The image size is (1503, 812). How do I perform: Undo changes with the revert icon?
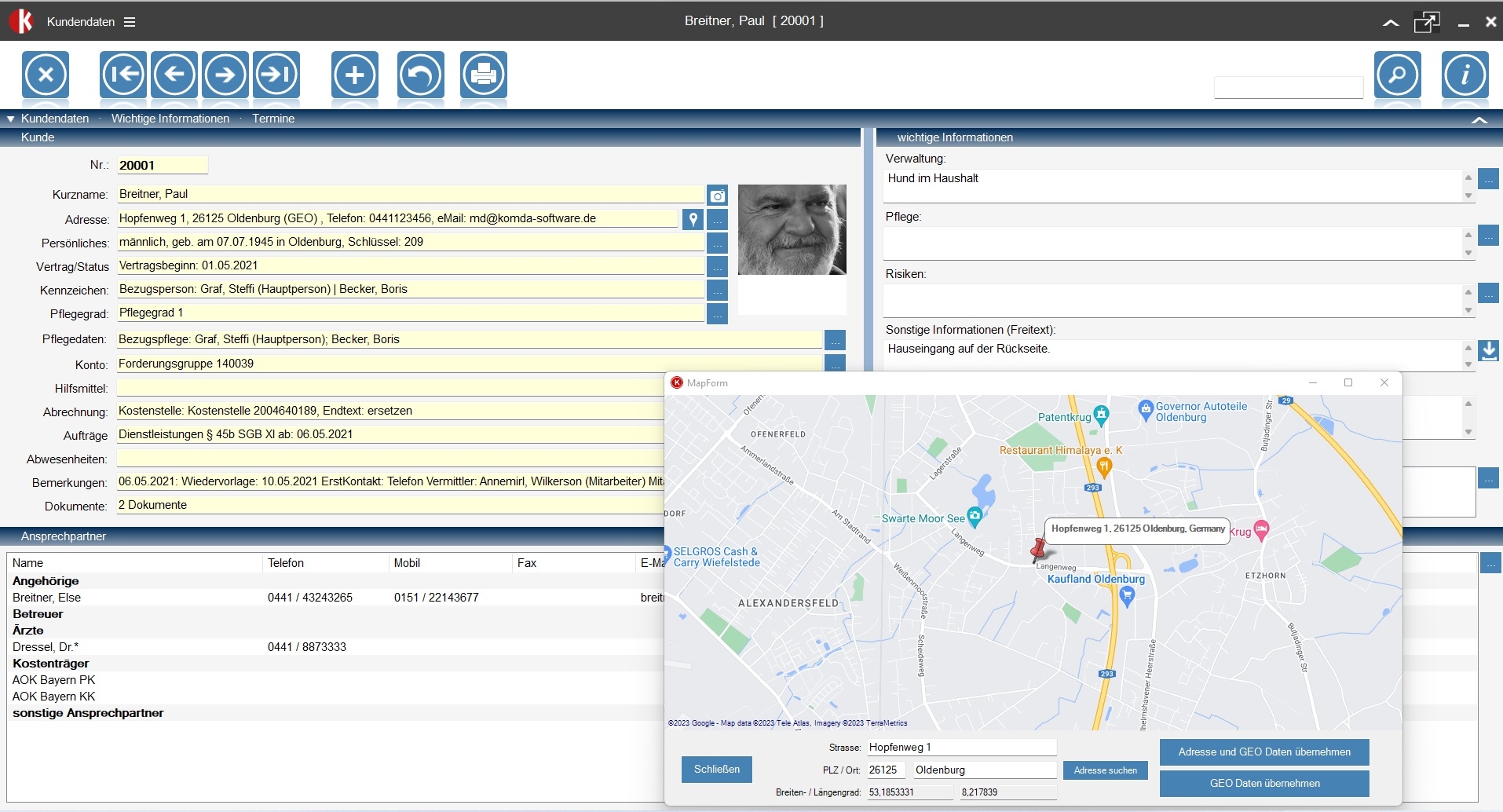(x=420, y=75)
